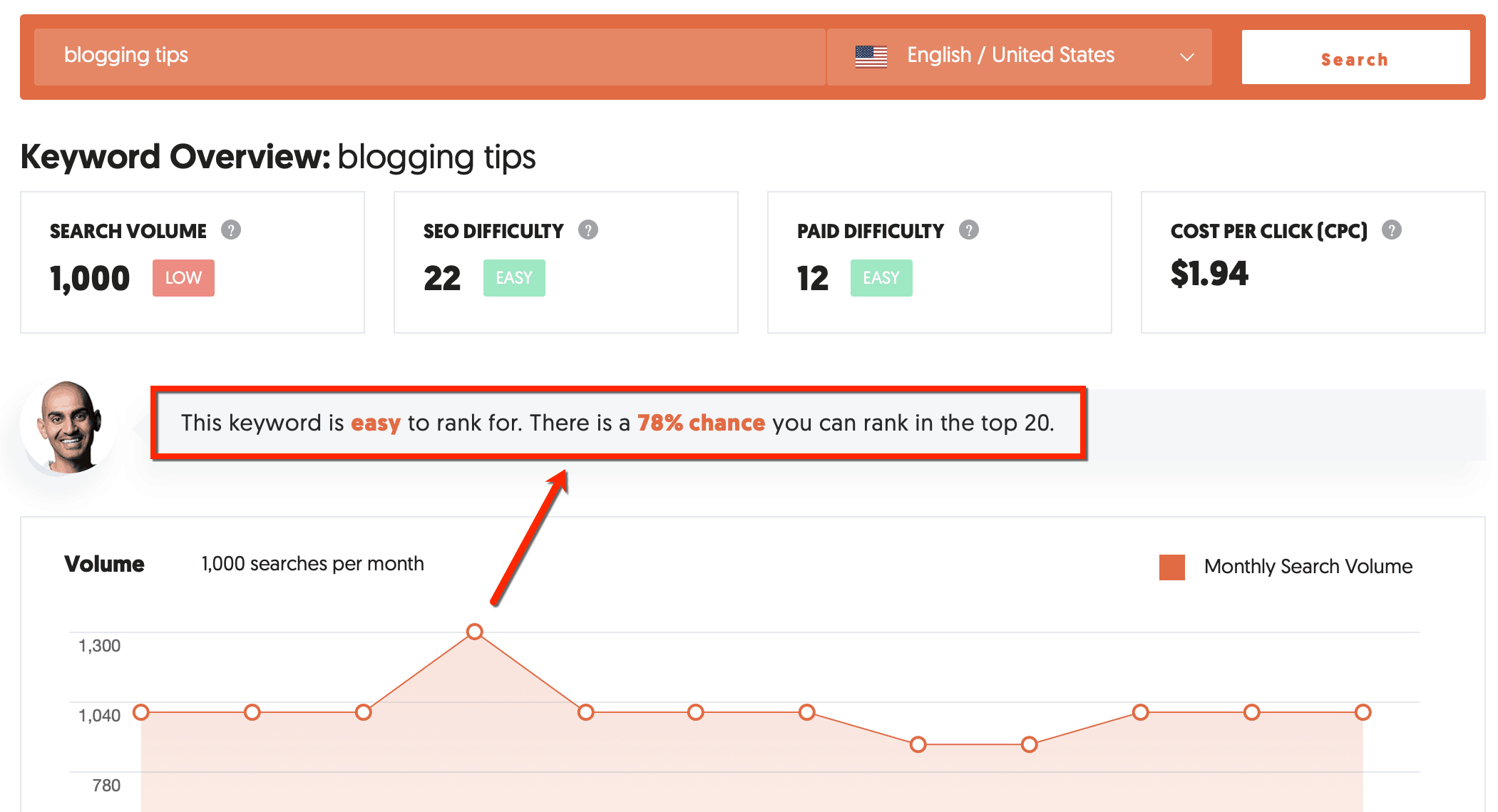Screen dimensions: 1498x812
Task: Click the SEO Difficulty question mark icon
Action: pos(588,230)
